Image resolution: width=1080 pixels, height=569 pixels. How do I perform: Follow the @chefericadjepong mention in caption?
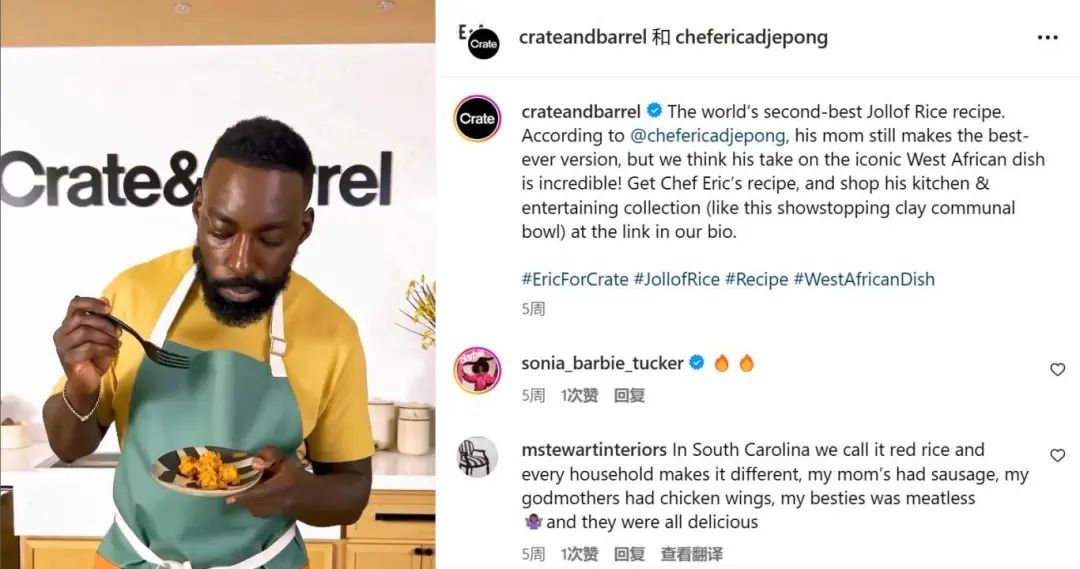pyautogui.click(x=707, y=136)
